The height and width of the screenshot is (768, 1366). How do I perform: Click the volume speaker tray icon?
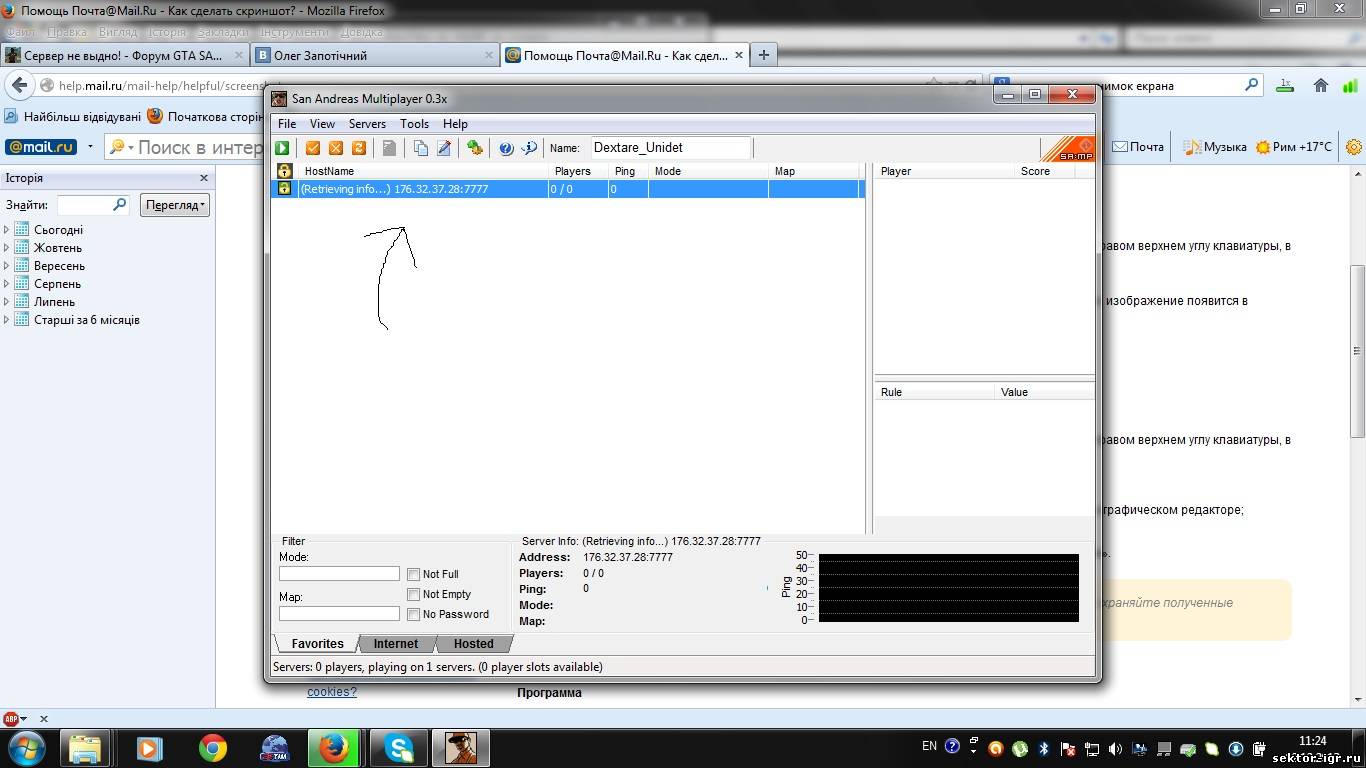point(1115,748)
